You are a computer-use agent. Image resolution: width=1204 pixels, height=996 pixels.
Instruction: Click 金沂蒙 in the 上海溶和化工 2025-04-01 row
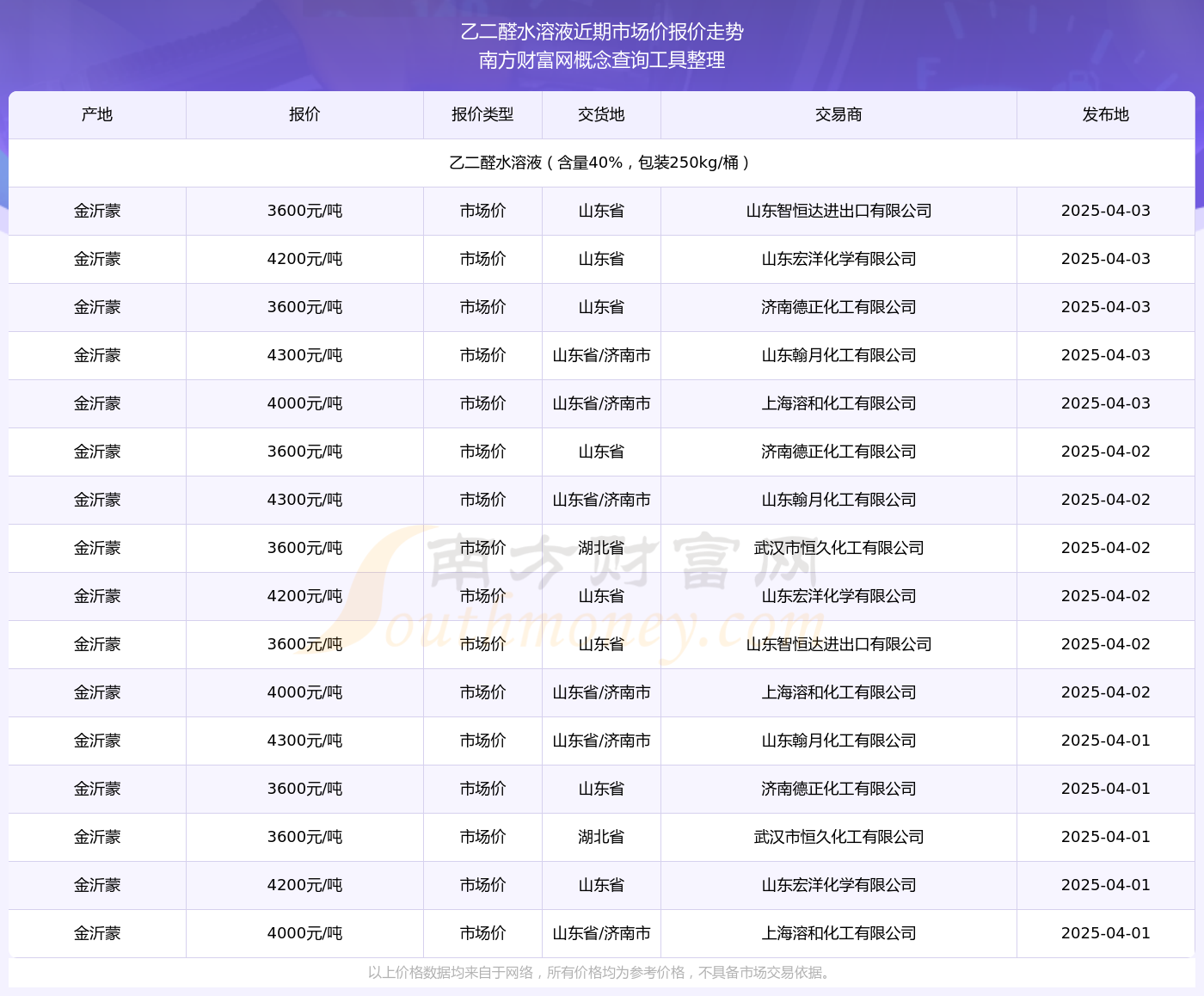[x=97, y=933]
